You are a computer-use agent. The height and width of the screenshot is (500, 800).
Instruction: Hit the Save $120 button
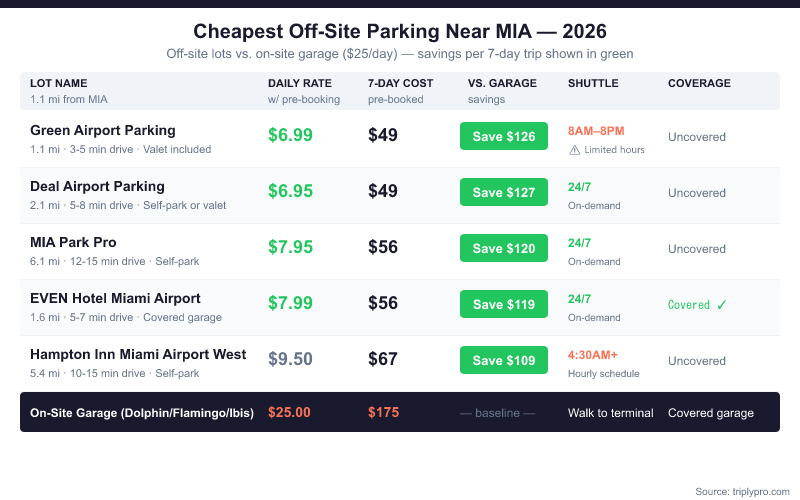pyautogui.click(x=504, y=249)
